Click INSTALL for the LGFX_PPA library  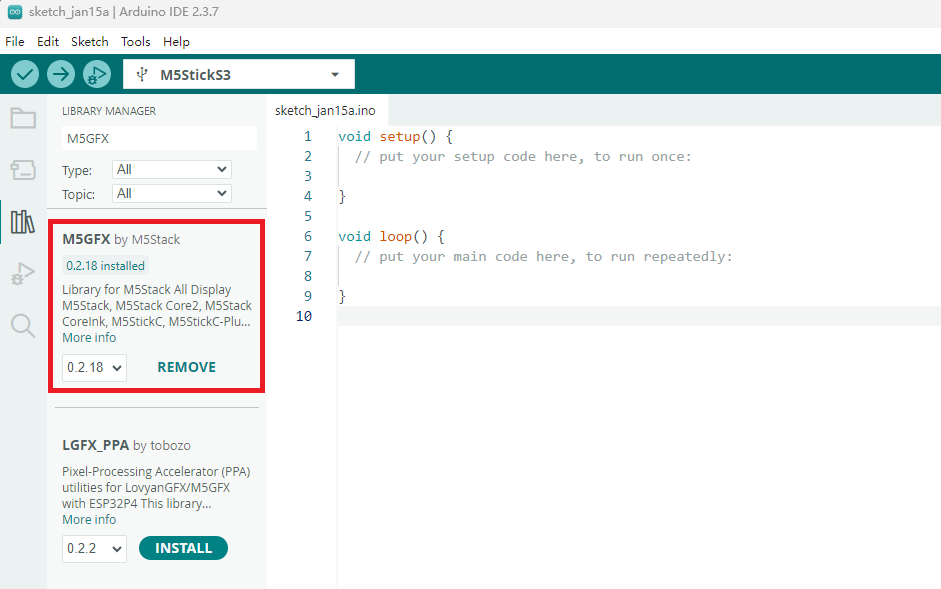(183, 548)
